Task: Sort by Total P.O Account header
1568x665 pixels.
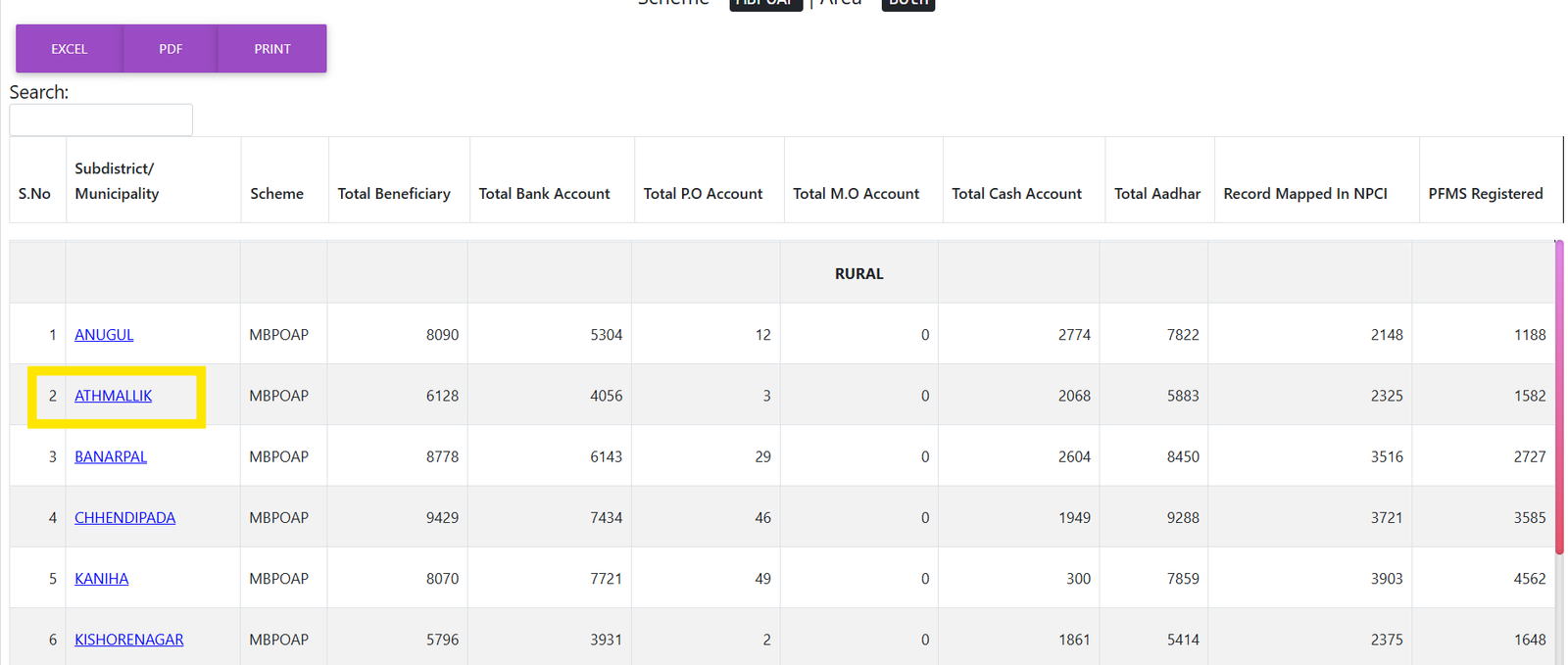Action: pos(703,194)
